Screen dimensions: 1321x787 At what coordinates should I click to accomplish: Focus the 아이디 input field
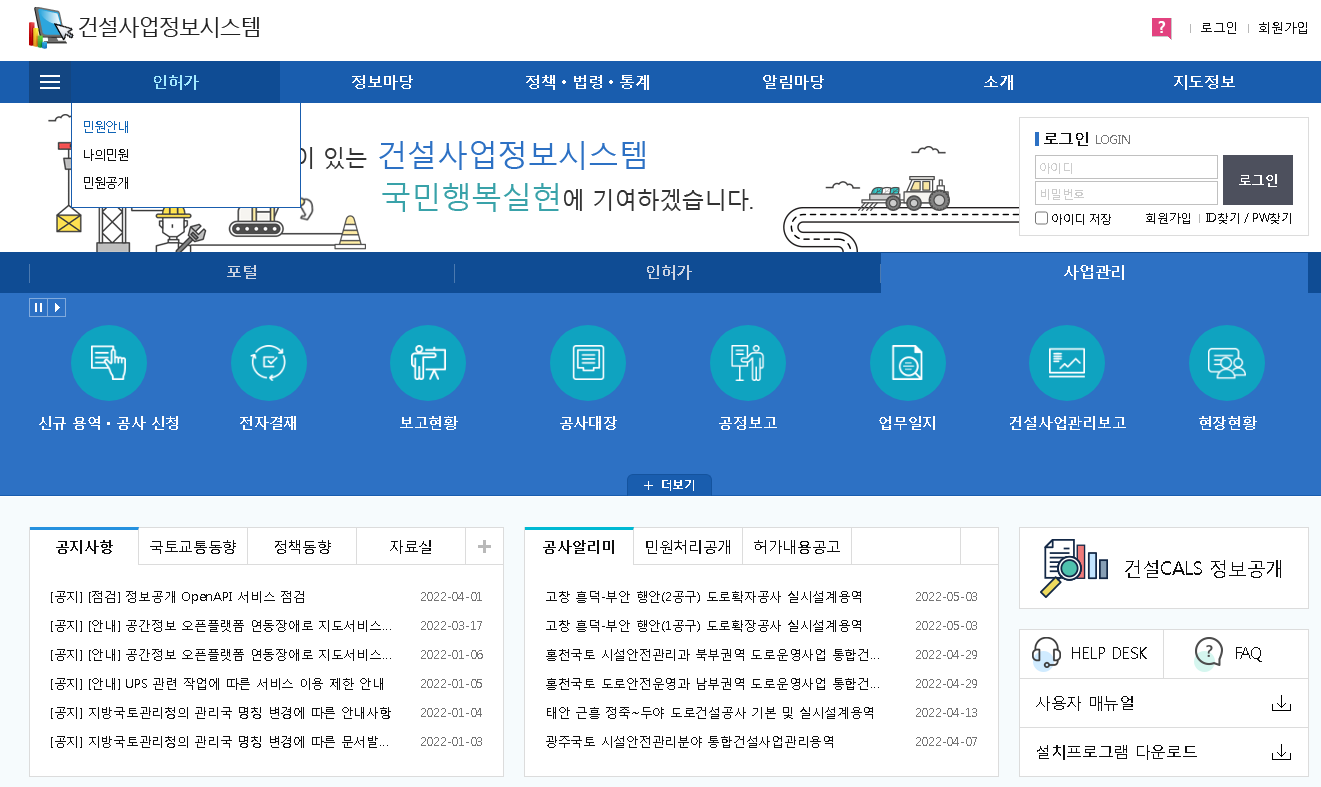coord(1126,167)
